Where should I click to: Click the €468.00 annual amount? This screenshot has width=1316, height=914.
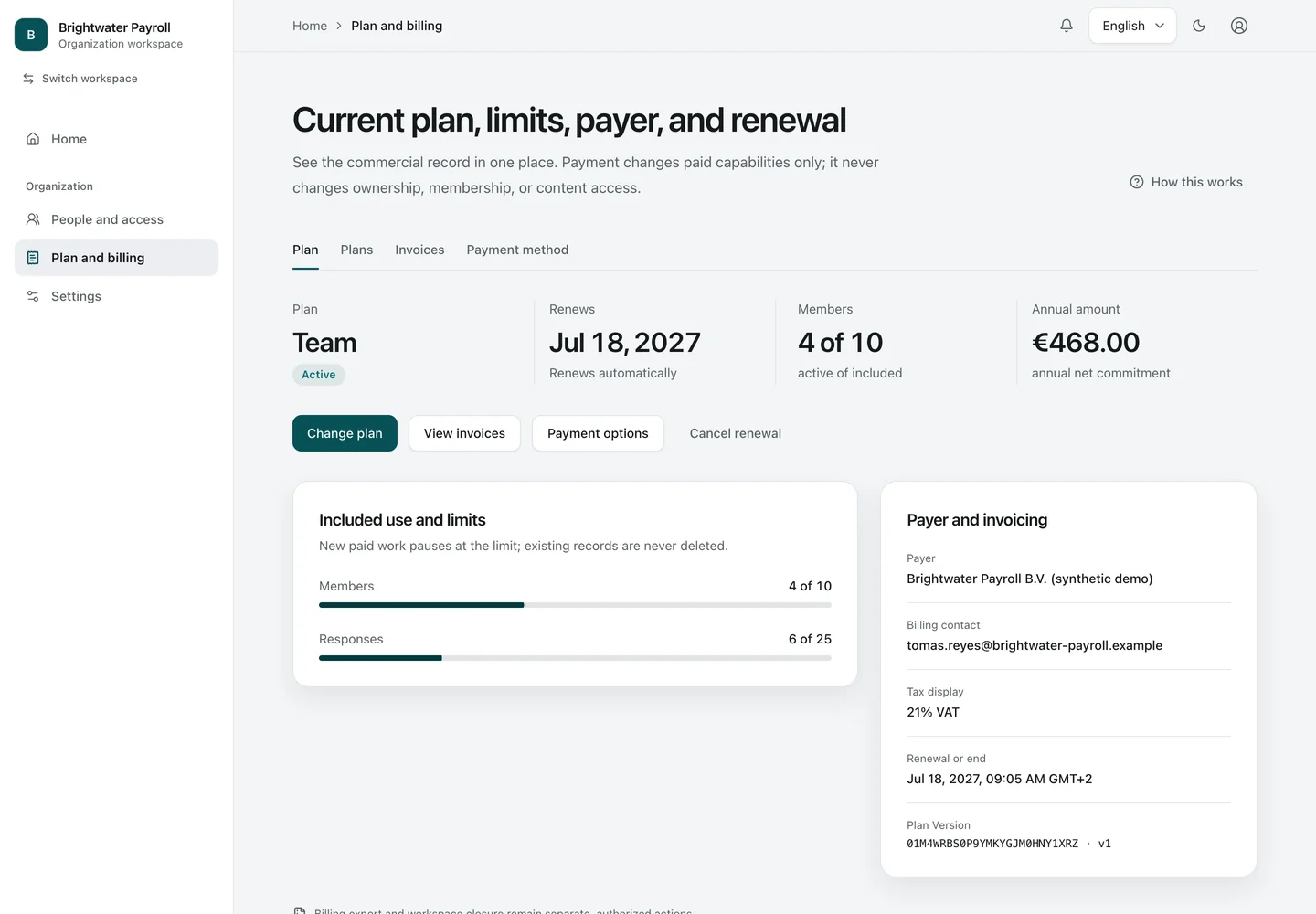point(1086,343)
